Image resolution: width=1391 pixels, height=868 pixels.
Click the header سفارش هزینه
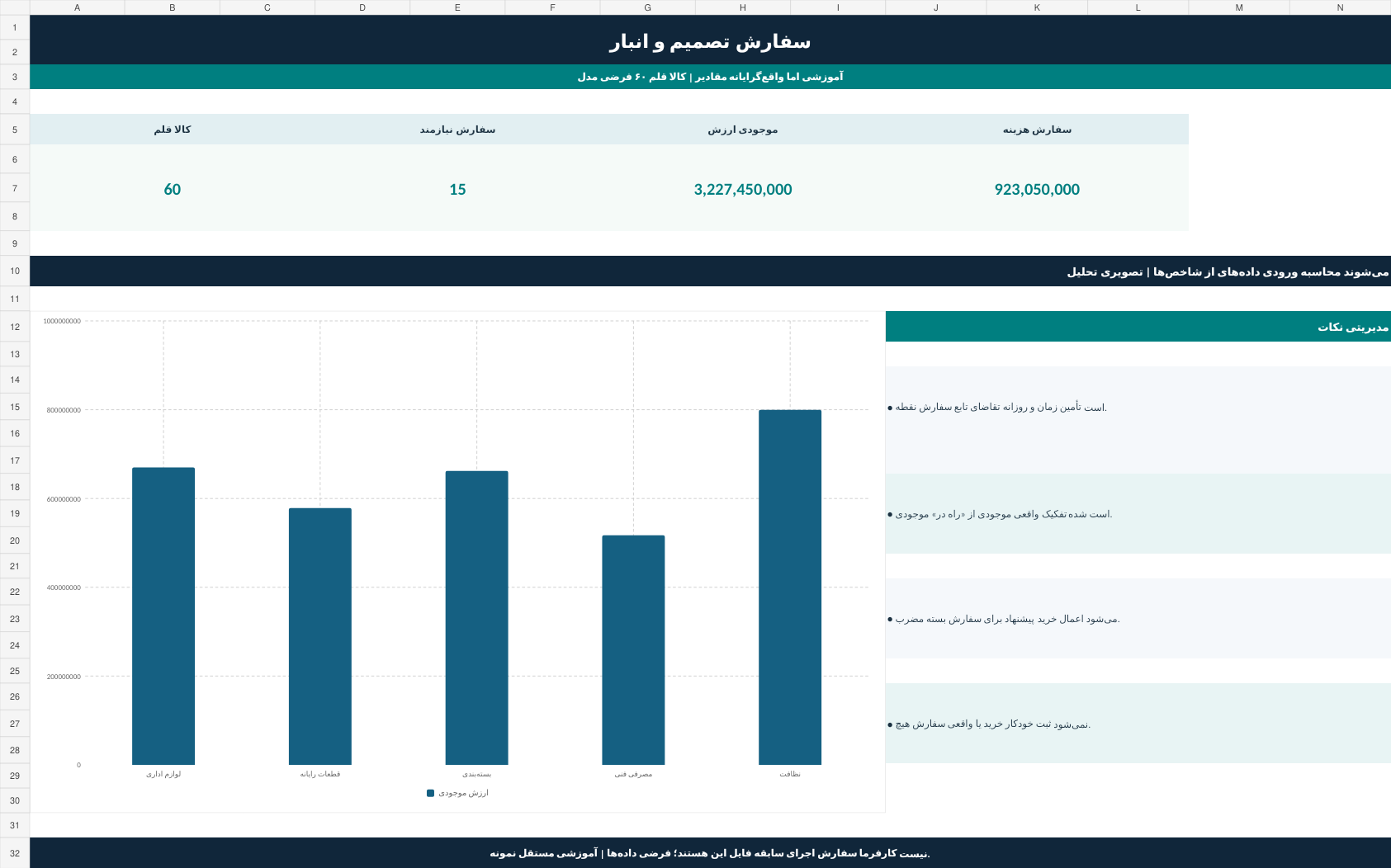(1037, 130)
